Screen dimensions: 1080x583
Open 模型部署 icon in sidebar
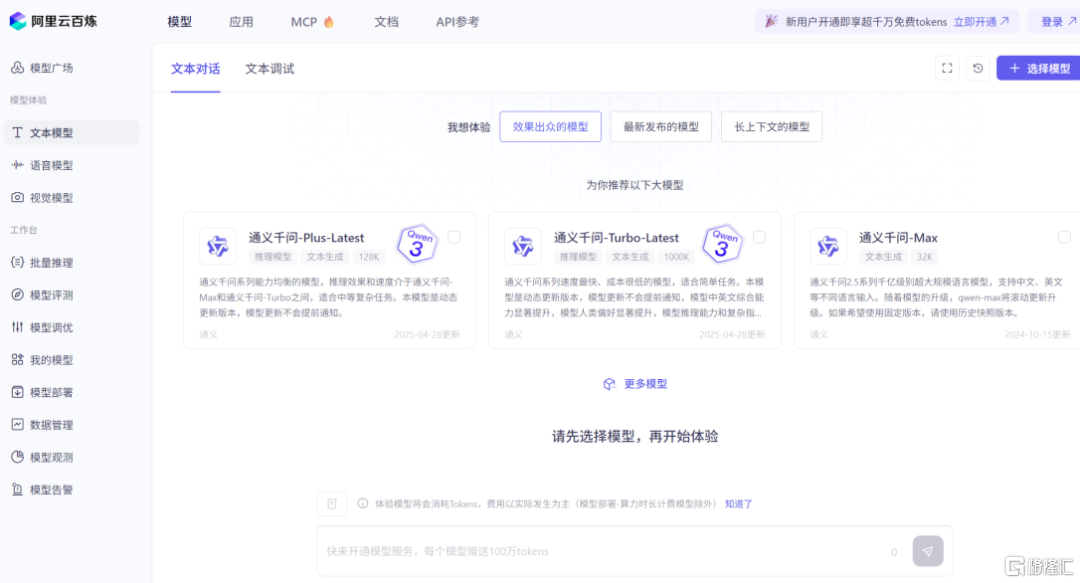click(x=17, y=391)
